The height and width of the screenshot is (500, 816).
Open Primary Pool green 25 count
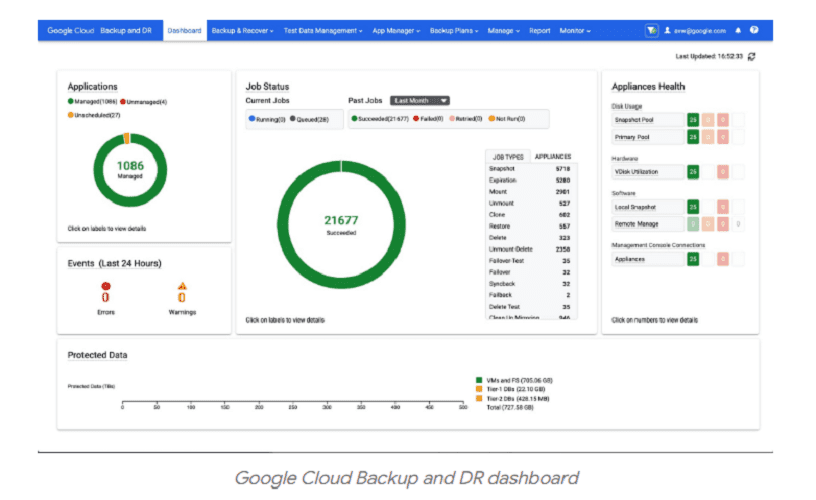pos(693,137)
